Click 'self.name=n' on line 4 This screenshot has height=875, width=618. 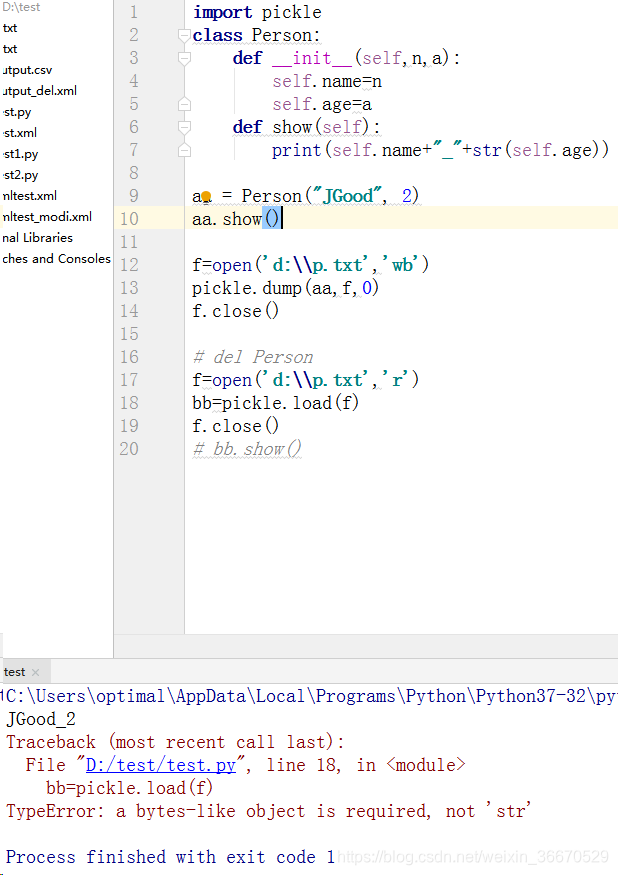click(327, 81)
